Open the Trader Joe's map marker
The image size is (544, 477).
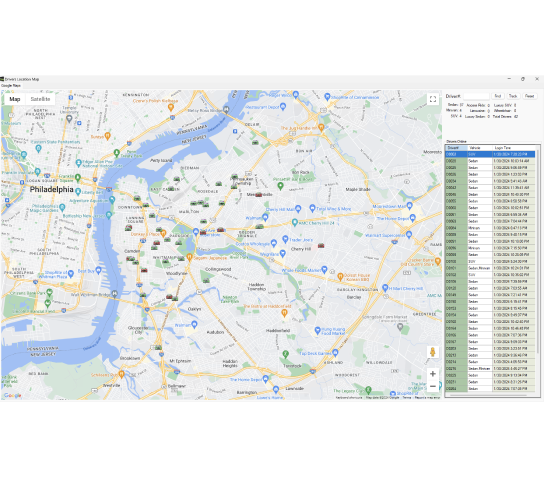[x=285, y=239]
